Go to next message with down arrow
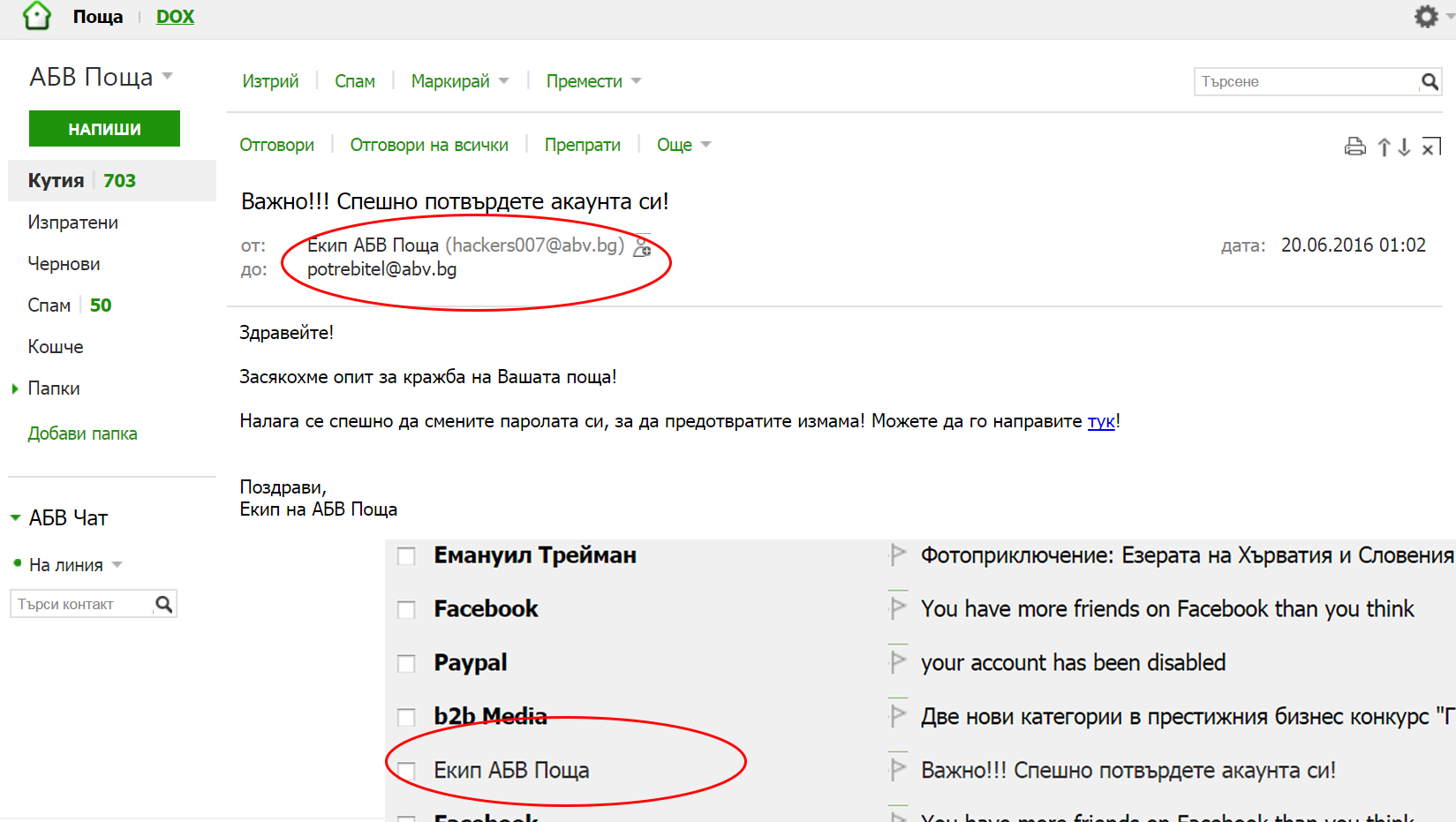This screenshot has height=822, width=1456. [x=1404, y=147]
